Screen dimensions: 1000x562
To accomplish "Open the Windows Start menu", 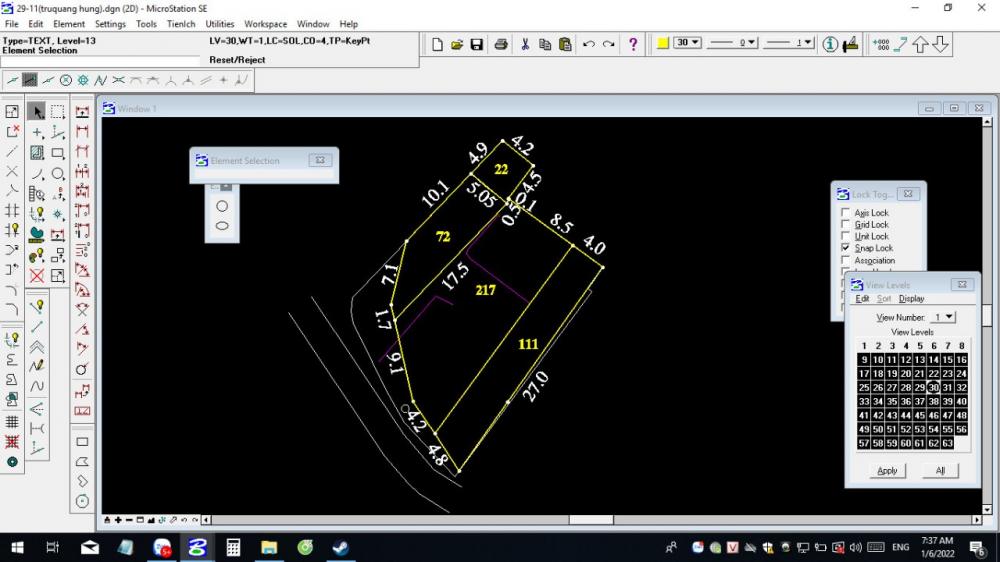I will 17,547.
